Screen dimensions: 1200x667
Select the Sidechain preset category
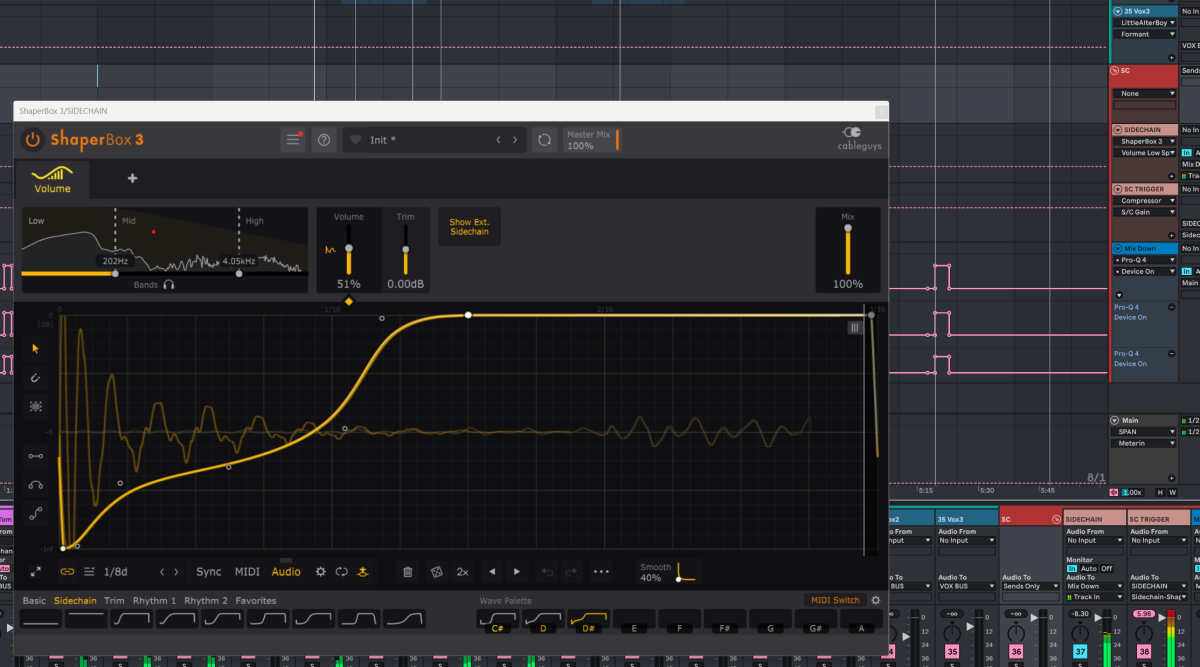coord(75,601)
